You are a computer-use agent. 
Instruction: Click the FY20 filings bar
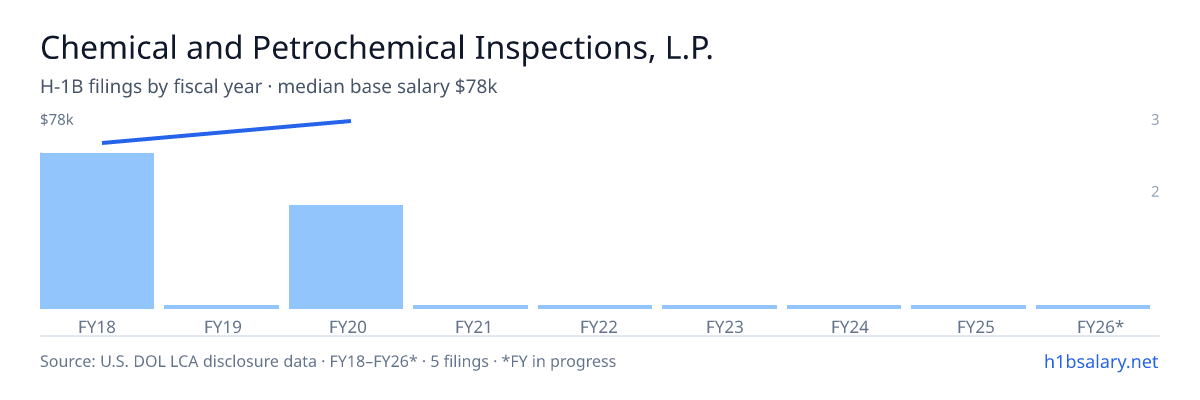(346, 257)
